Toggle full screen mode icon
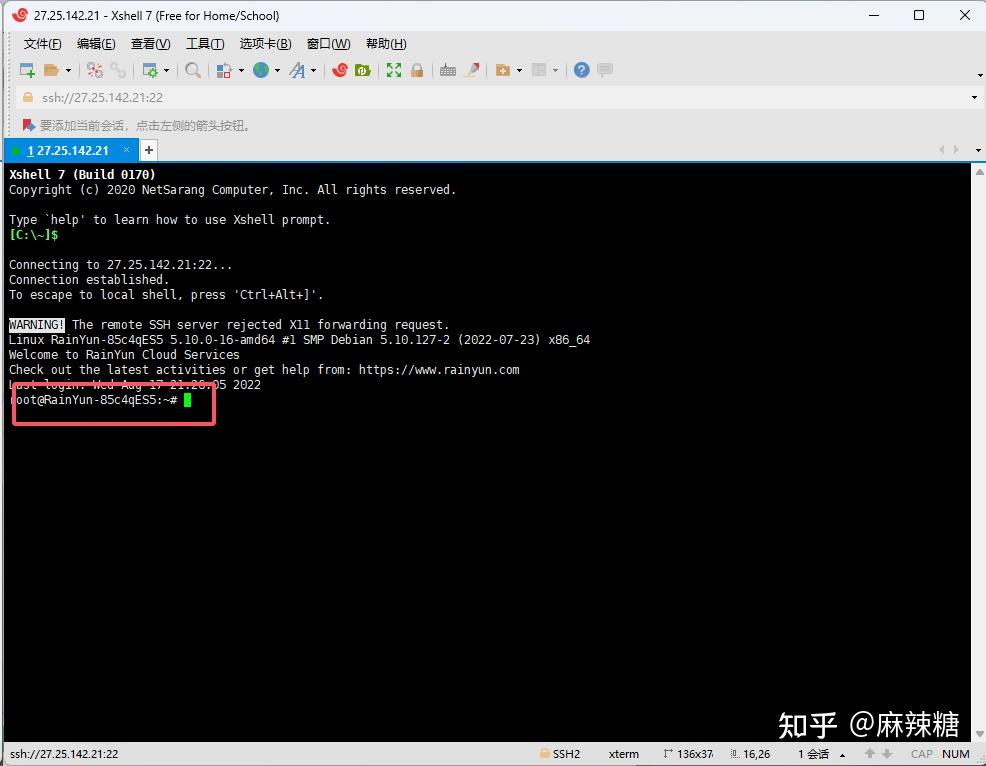This screenshot has width=986, height=766. tap(393, 70)
